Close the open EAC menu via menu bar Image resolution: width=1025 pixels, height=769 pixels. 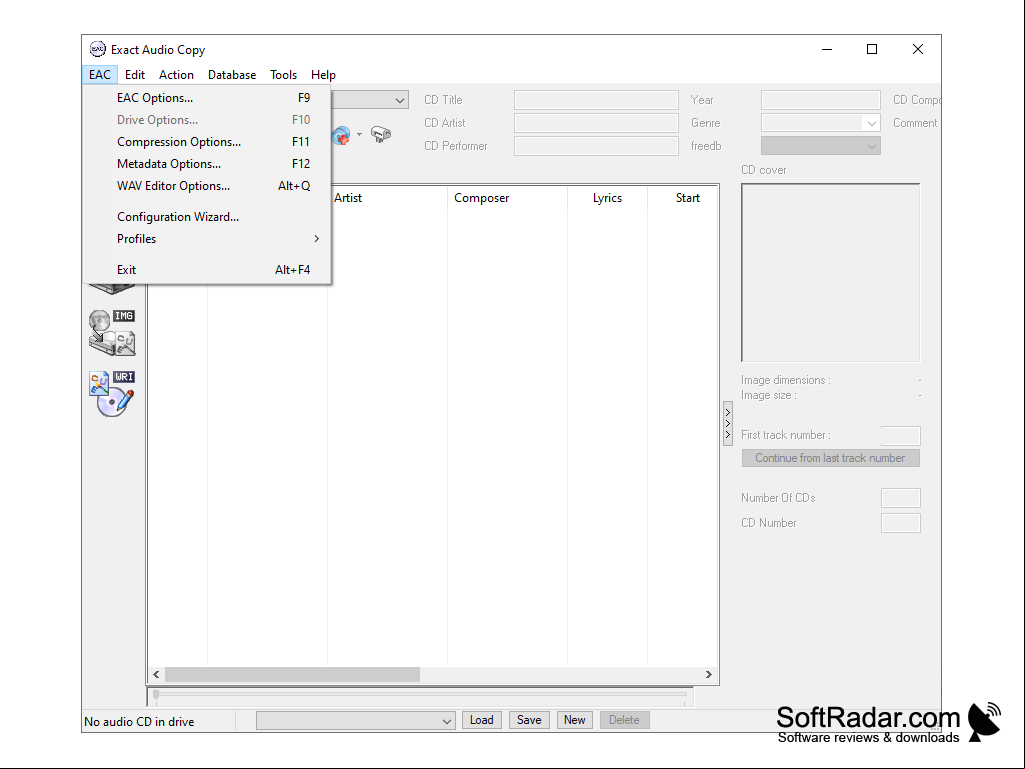(100, 75)
